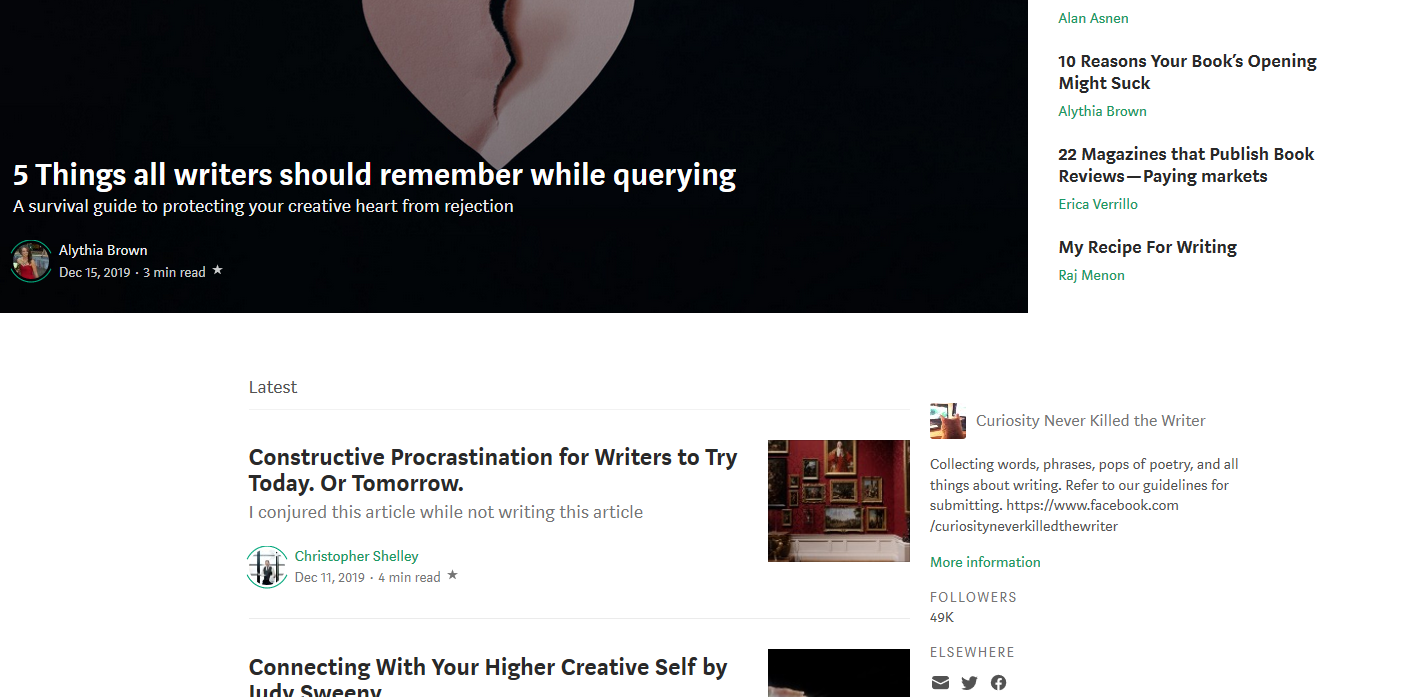Open '10 Reasons Your Book's Opening Might Suck'

1187,72
